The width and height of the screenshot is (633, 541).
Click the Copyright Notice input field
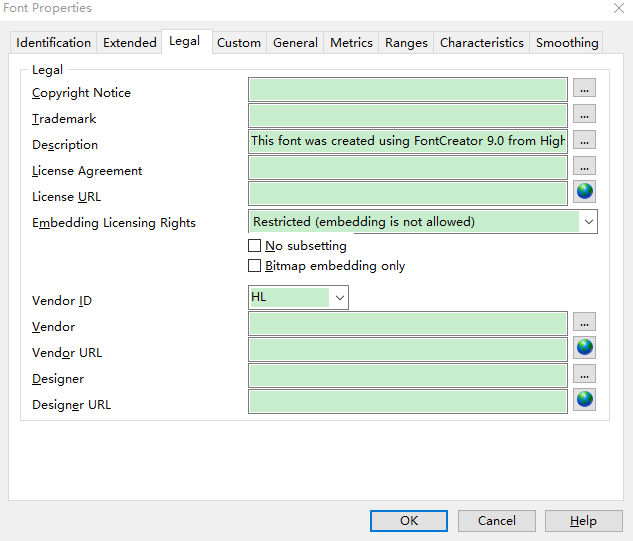pos(408,90)
